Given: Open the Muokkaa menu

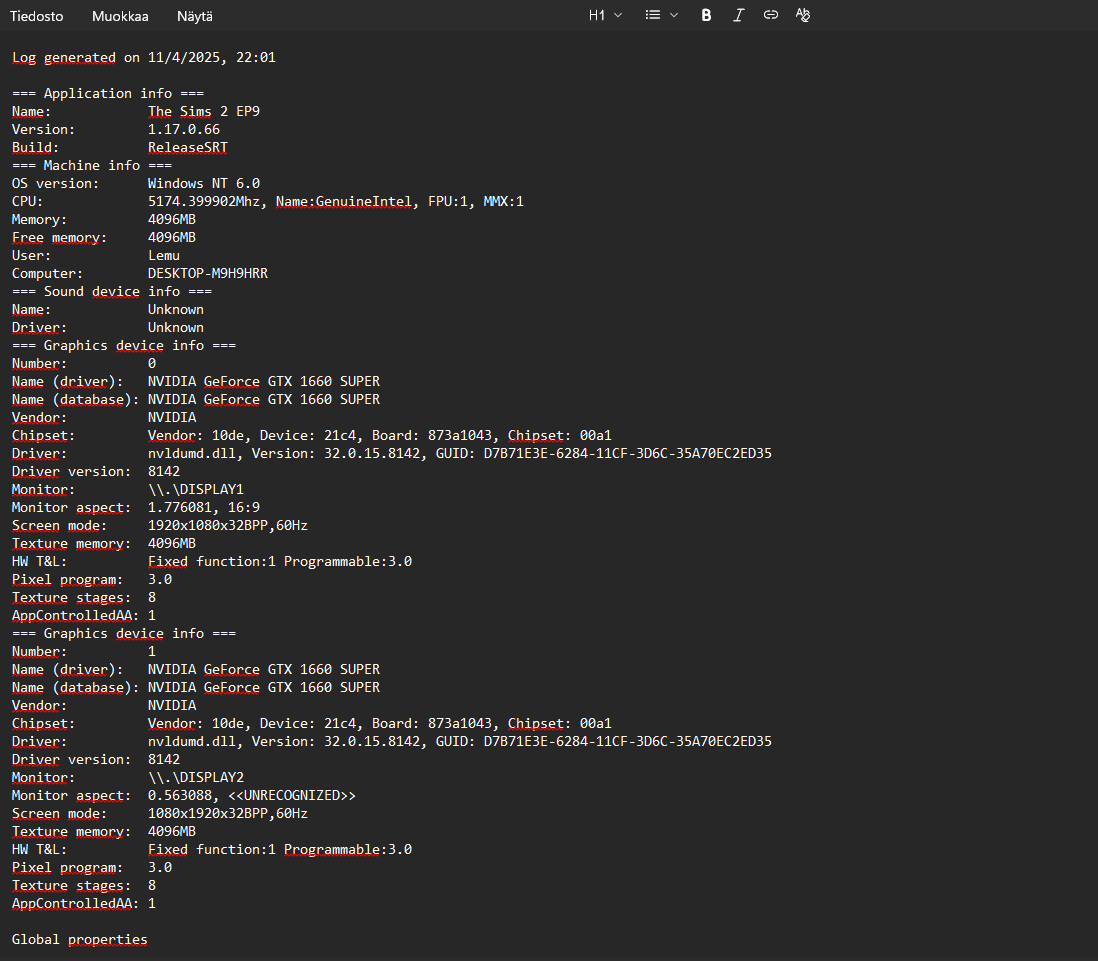Looking at the screenshot, I should [120, 16].
